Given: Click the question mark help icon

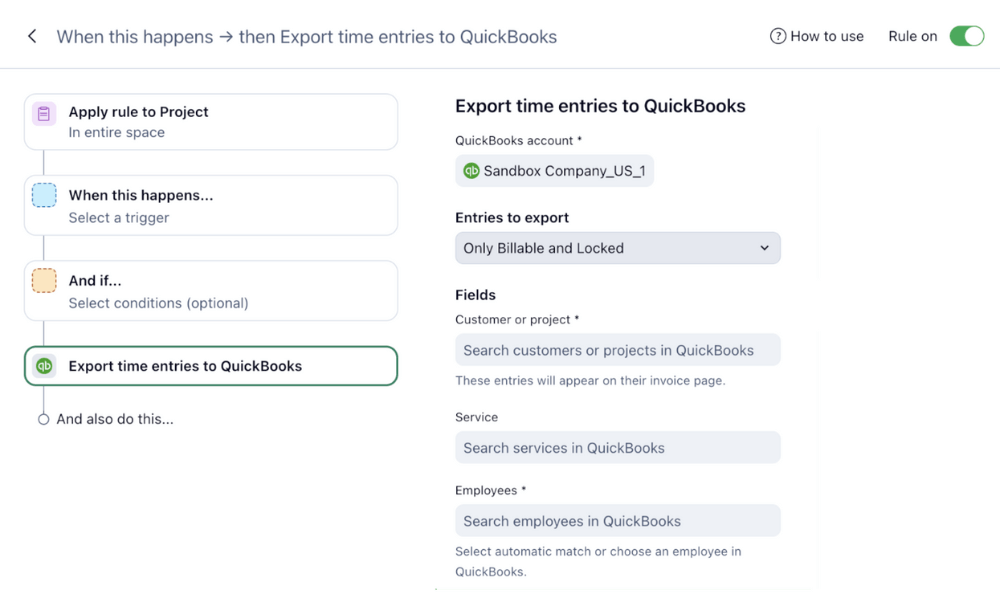Looking at the screenshot, I should (x=777, y=36).
